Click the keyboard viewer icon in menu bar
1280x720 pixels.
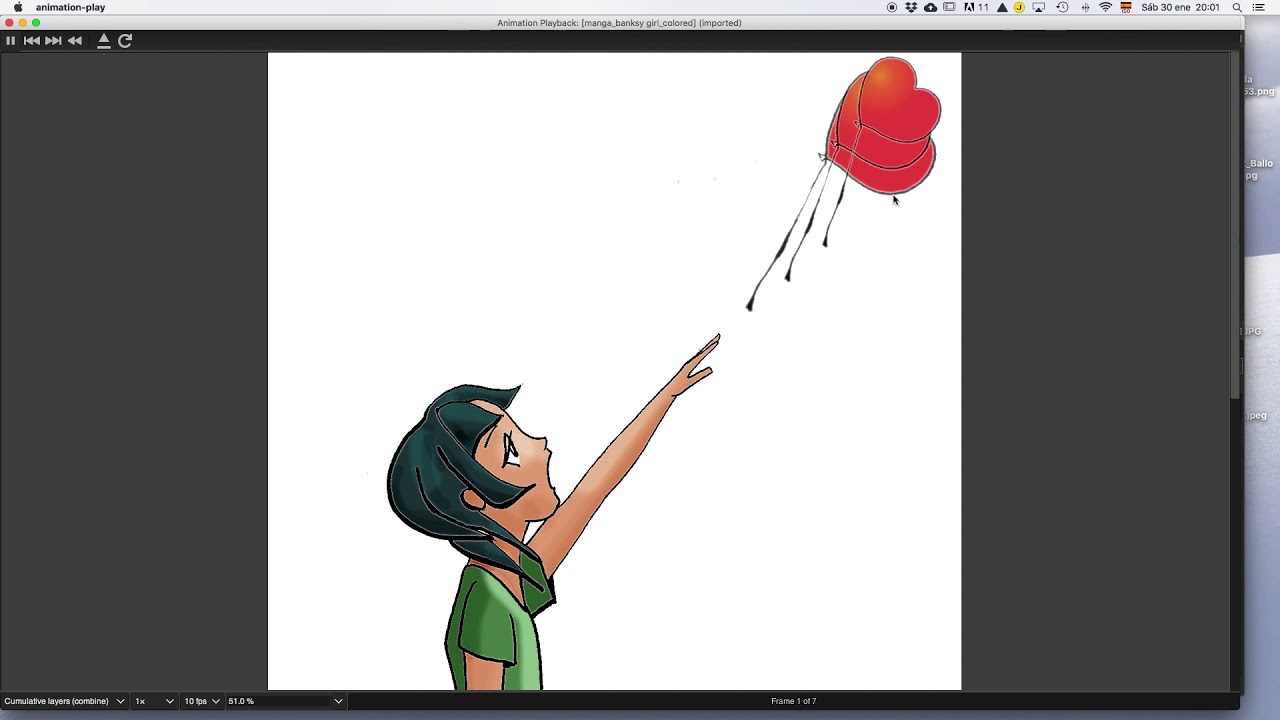pyautogui.click(x=949, y=7)
